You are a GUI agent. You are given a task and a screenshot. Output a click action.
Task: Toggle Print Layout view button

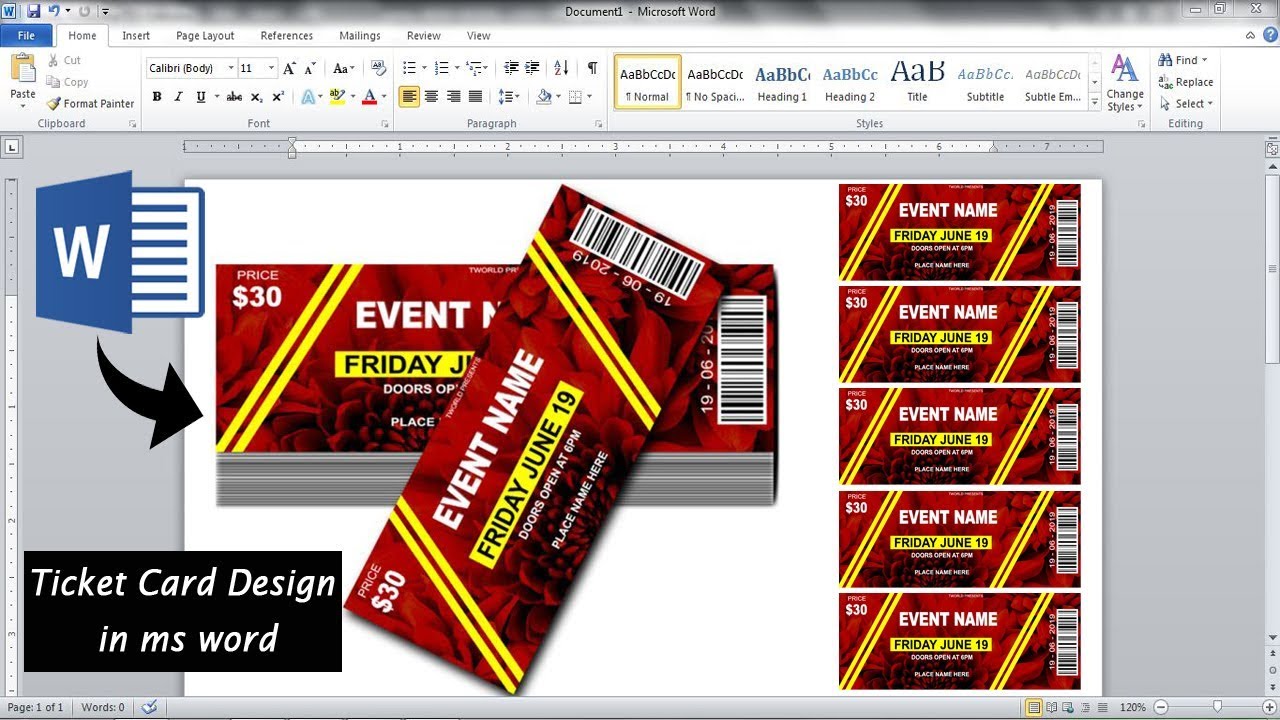[x=1035, y=707]
